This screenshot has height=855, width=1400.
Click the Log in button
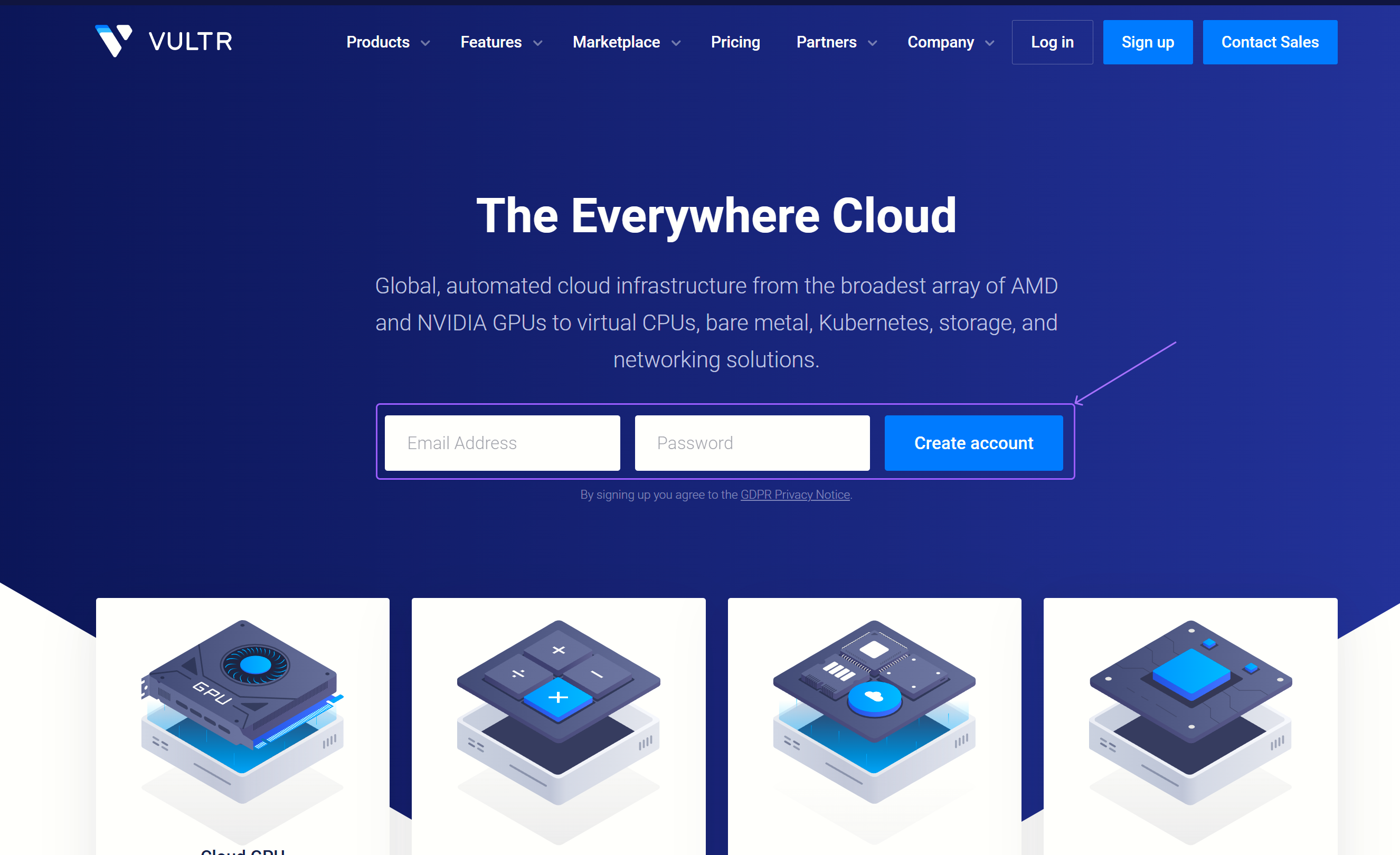click(1052, 42)
